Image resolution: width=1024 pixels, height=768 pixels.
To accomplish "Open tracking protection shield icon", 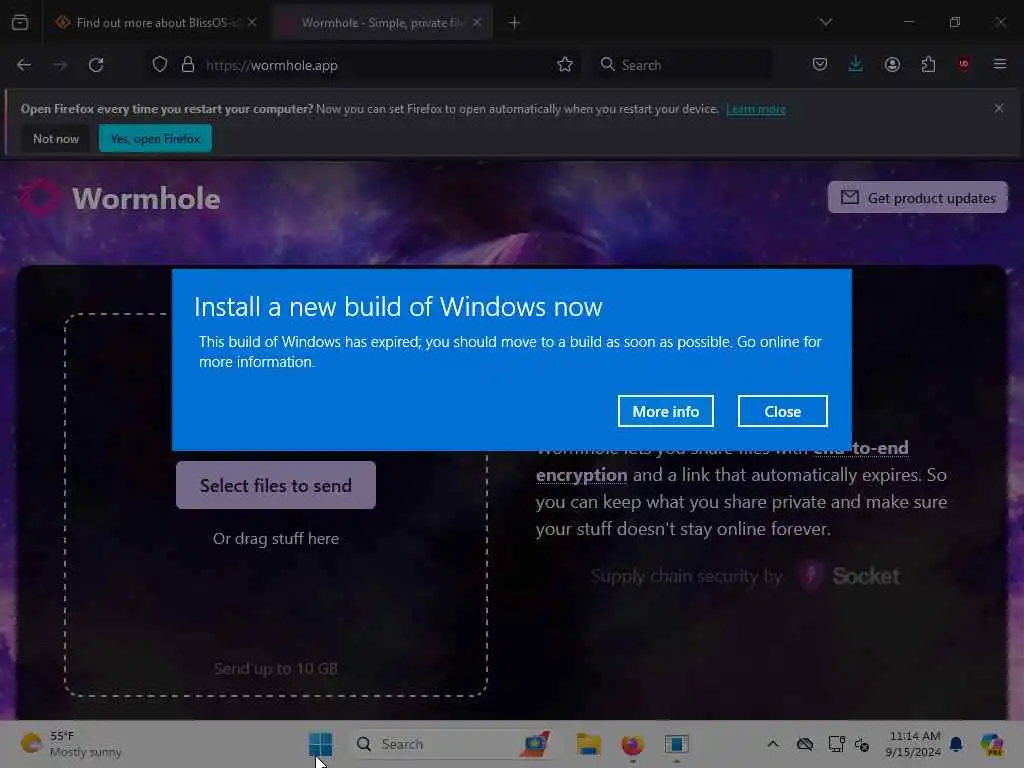I will (x=160, y=65).
